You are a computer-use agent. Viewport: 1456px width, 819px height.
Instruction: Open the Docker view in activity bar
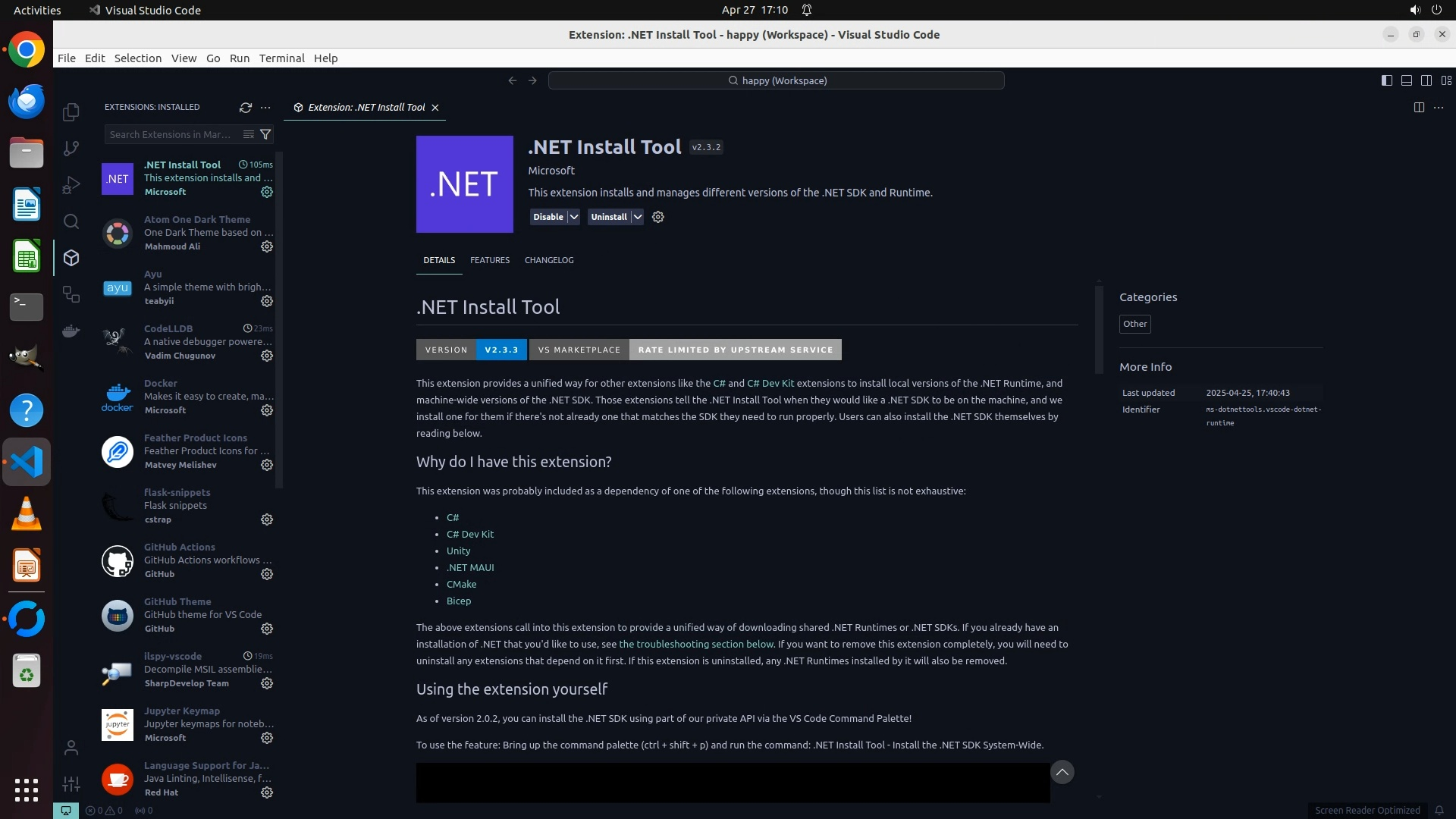[71, 331]
